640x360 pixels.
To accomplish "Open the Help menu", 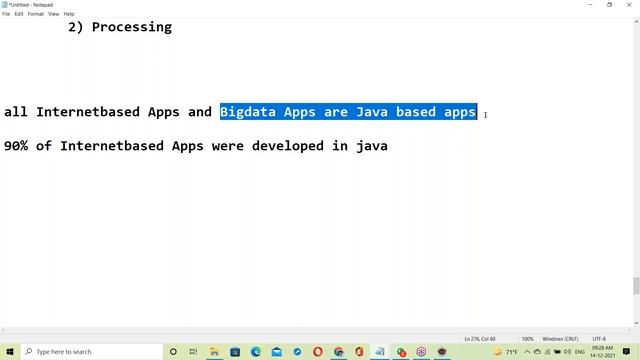I will click(69, 14).
